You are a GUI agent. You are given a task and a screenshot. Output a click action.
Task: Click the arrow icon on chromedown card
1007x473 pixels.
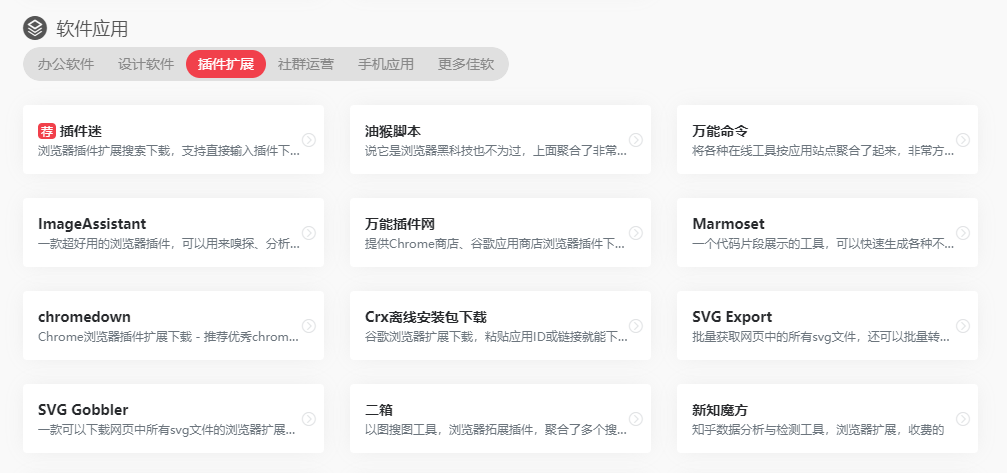click(309, 325)
